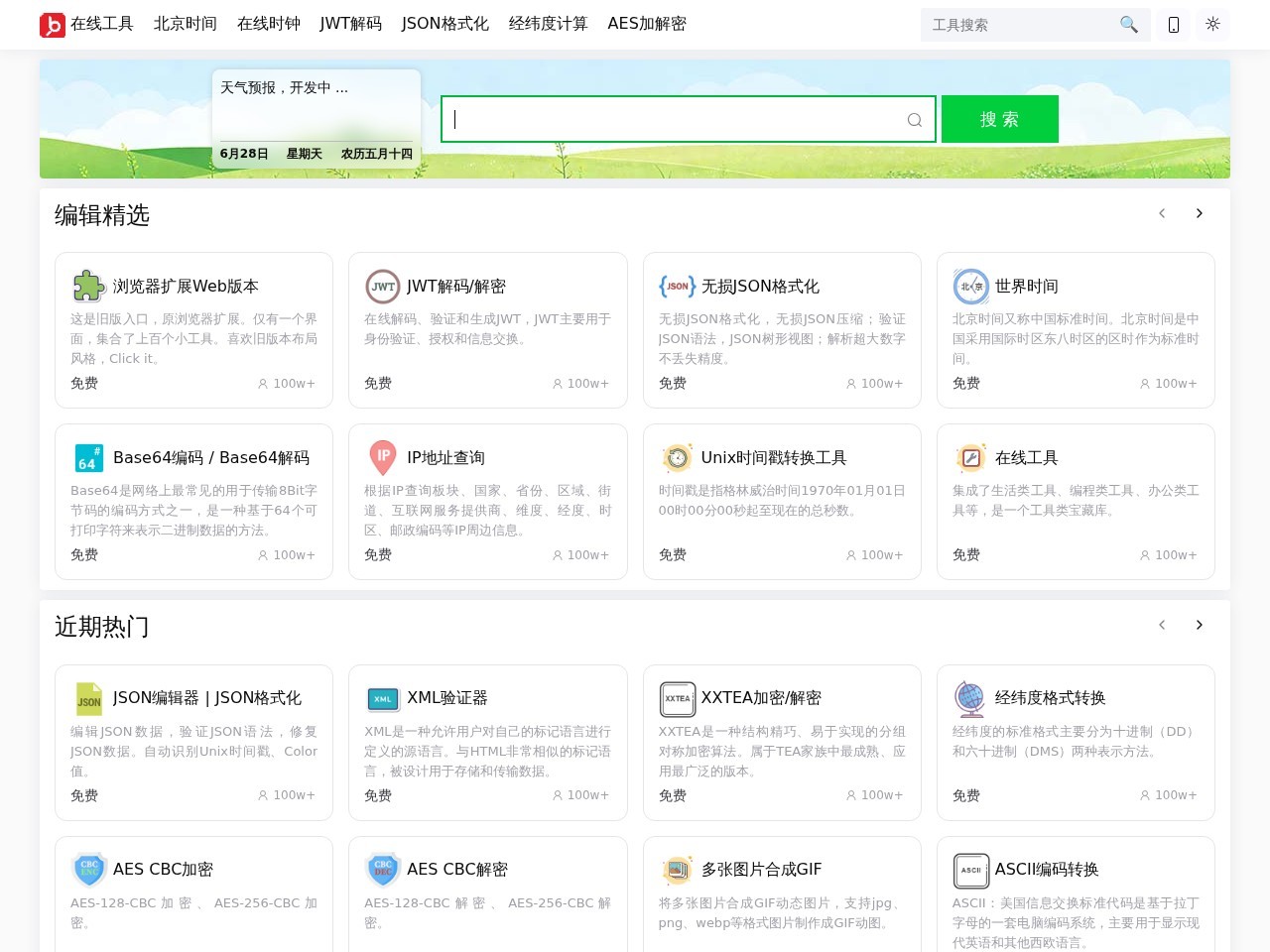
Task: Click the main banner search field
Action: [689, 119]
